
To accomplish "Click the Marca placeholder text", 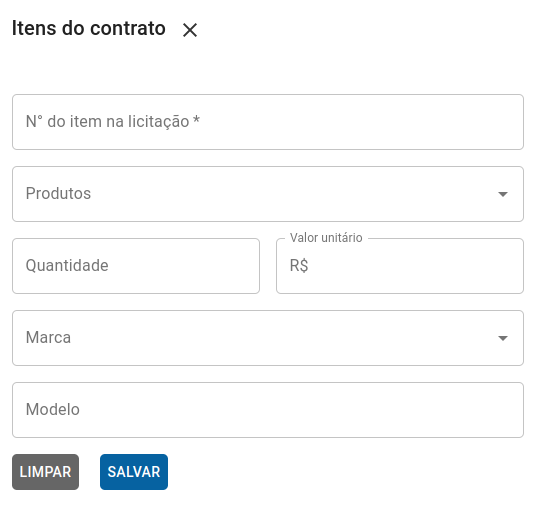I will (48, 337).
